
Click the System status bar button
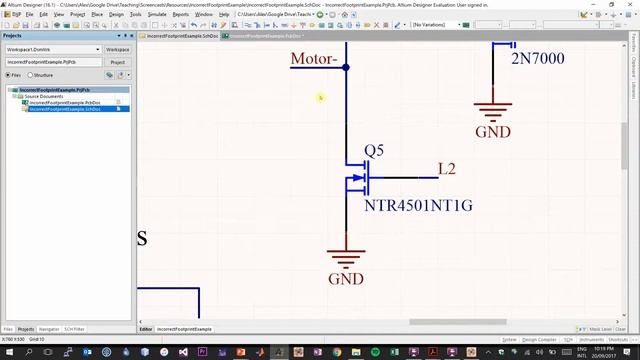point(509,340)
